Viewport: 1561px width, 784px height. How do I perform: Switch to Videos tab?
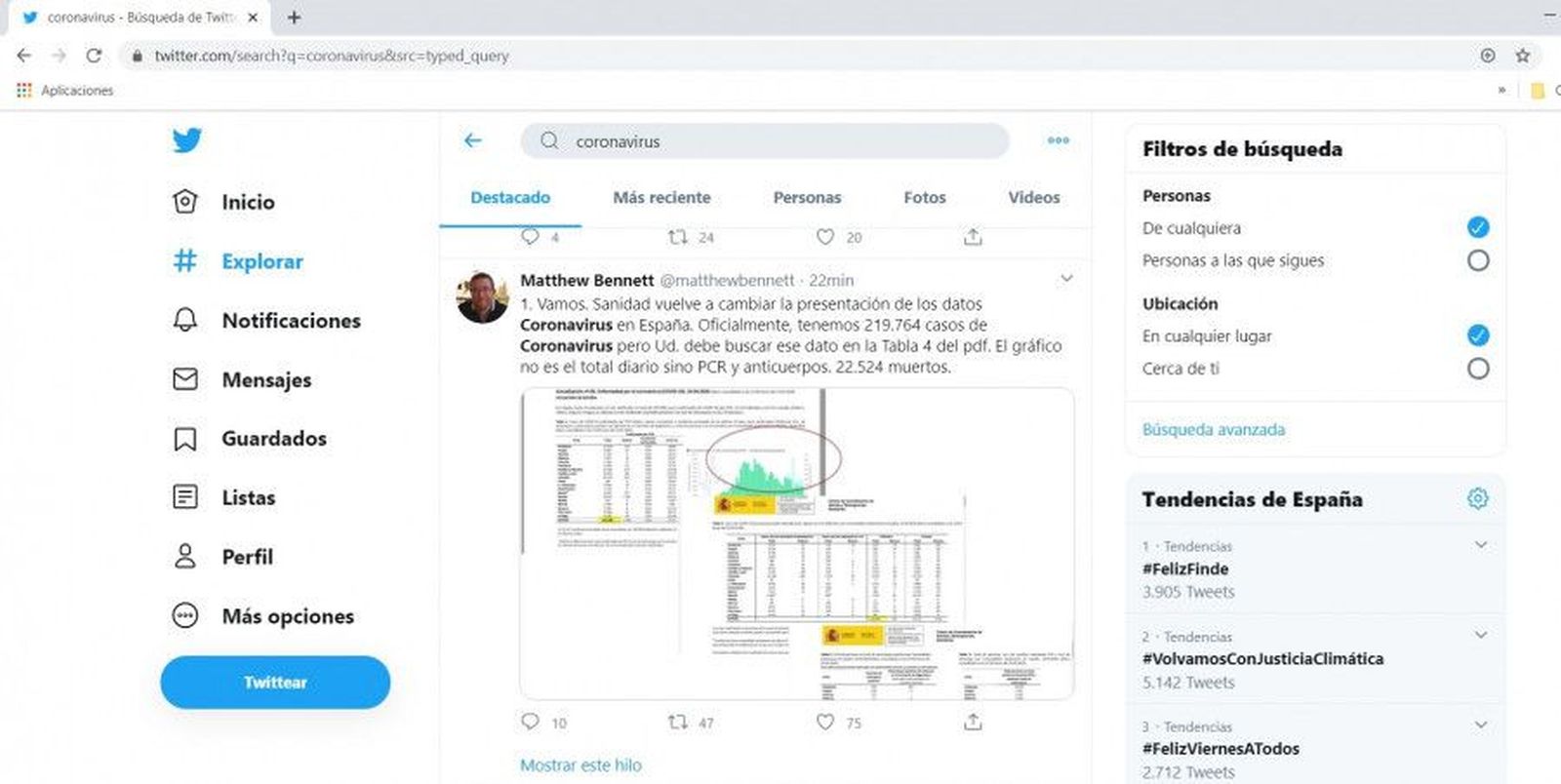[x=1034, y=197]
